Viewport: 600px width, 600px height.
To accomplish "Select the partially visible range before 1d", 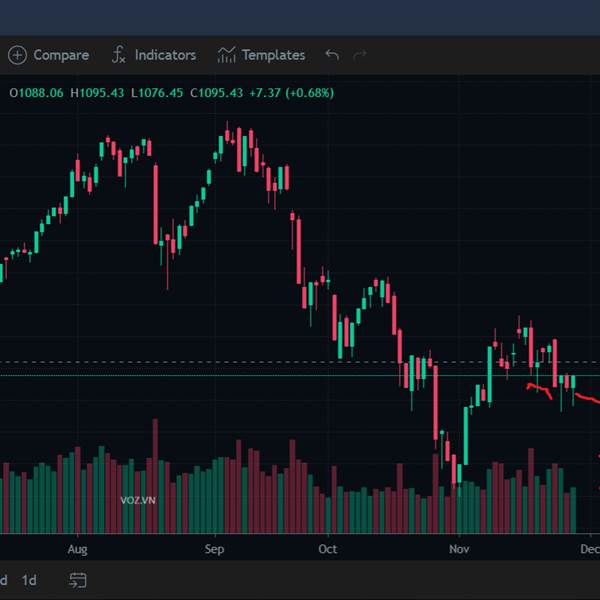I will 3,580.
